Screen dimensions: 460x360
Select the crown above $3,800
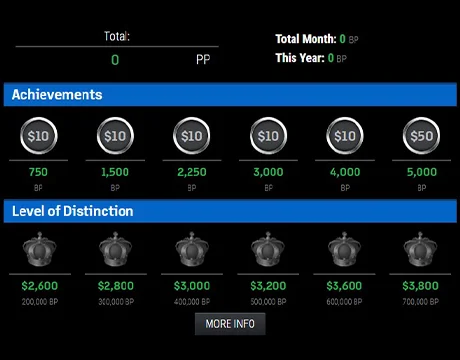[x=420, y=249]
